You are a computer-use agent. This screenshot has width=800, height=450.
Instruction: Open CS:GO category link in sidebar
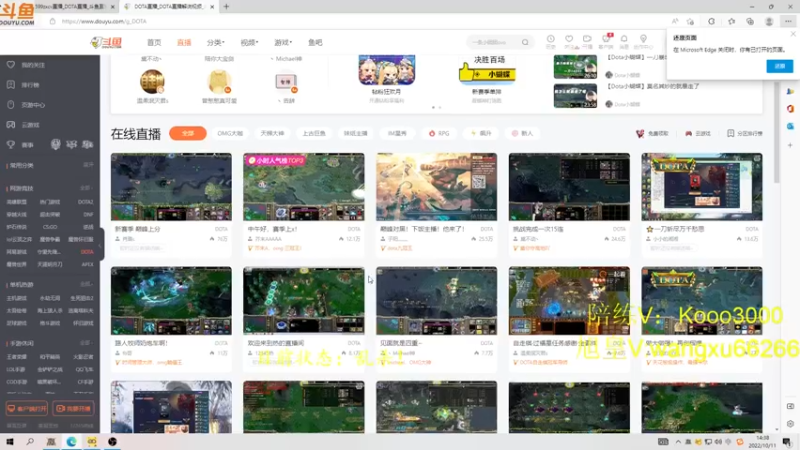tap(50, 227)
